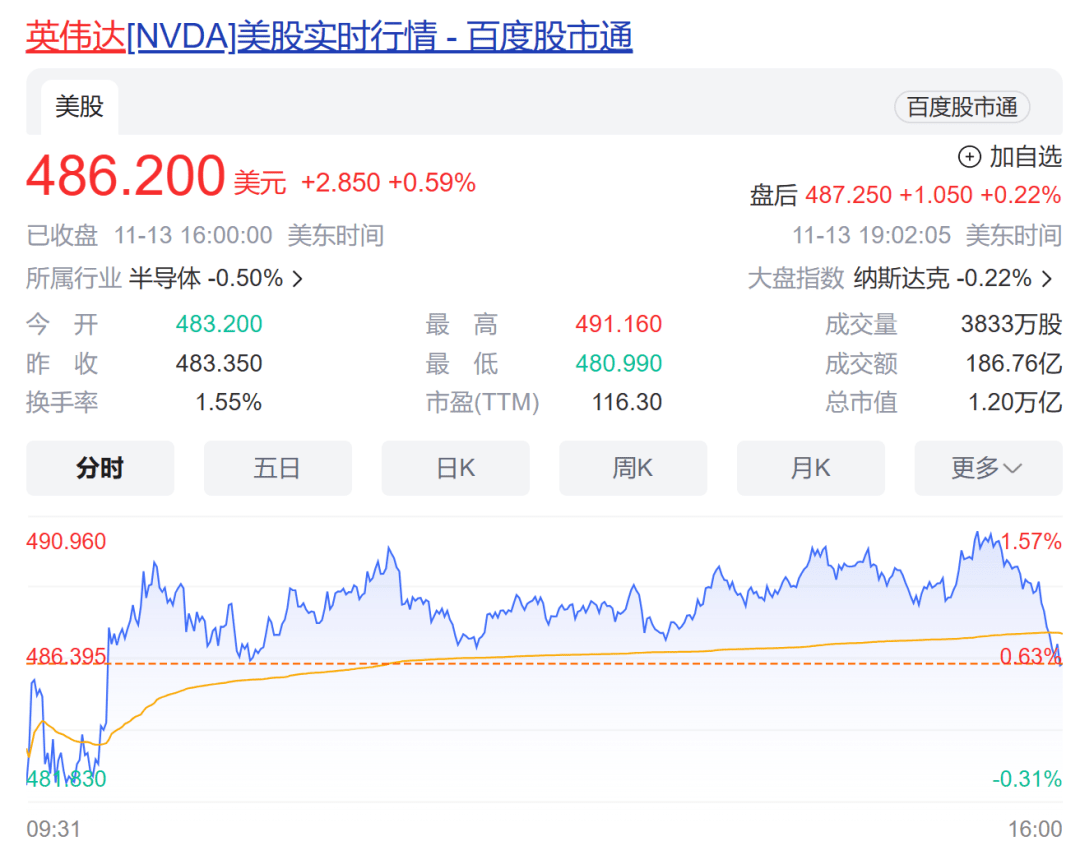Click the 09:31 start time marker

pyautogui.click(x=53, y=829)
